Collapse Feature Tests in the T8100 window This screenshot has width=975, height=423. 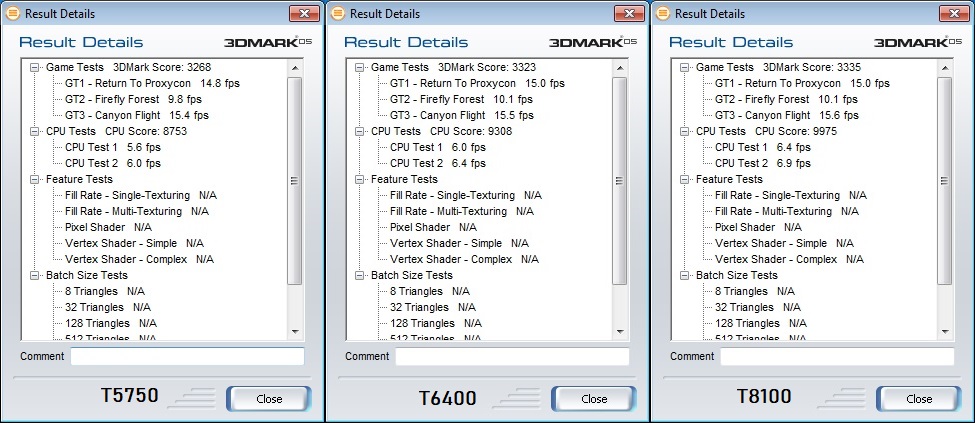tap(685, 179)
